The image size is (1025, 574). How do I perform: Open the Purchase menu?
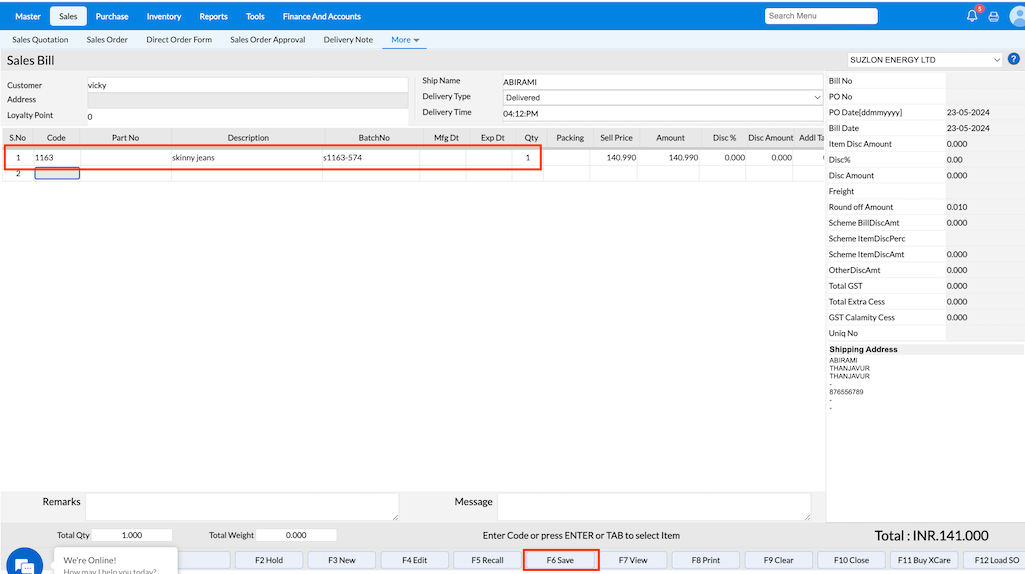pos(112,16)
